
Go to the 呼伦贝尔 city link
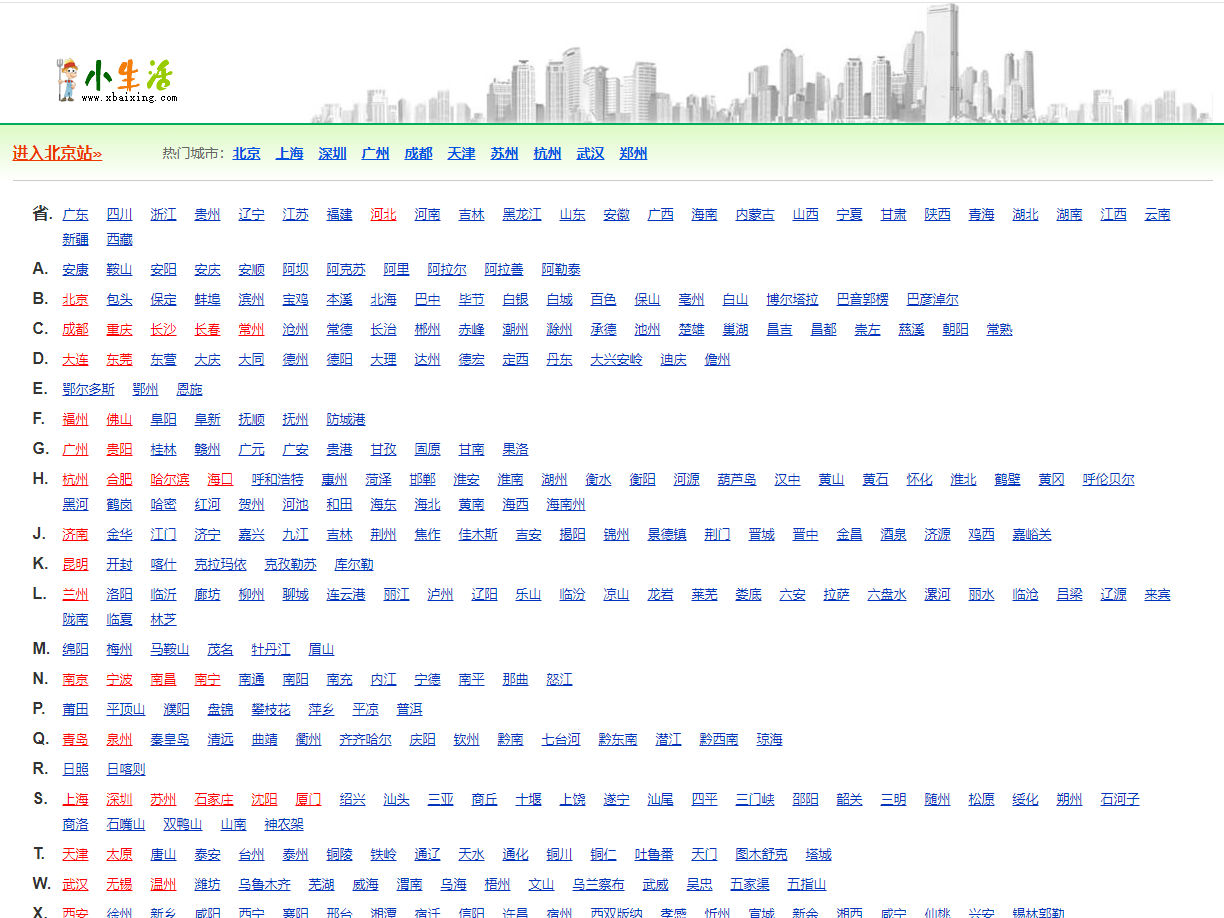pos(1108,480)
